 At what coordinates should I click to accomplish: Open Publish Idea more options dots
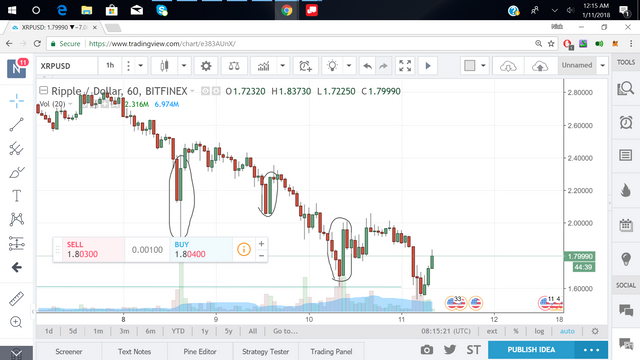tap(591, 350)
